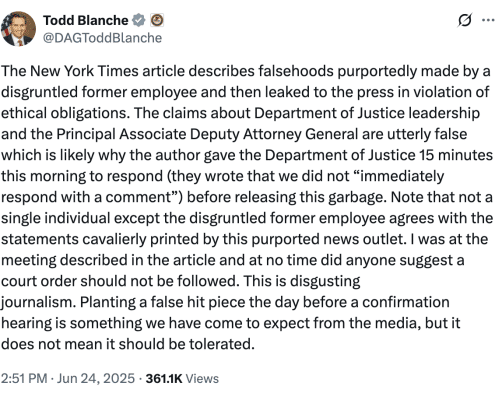Image resolution: width=495 pixels, height=400 pixels.
Task: Click the display name Todd Blanche
Action: click(x=85, y=20)
